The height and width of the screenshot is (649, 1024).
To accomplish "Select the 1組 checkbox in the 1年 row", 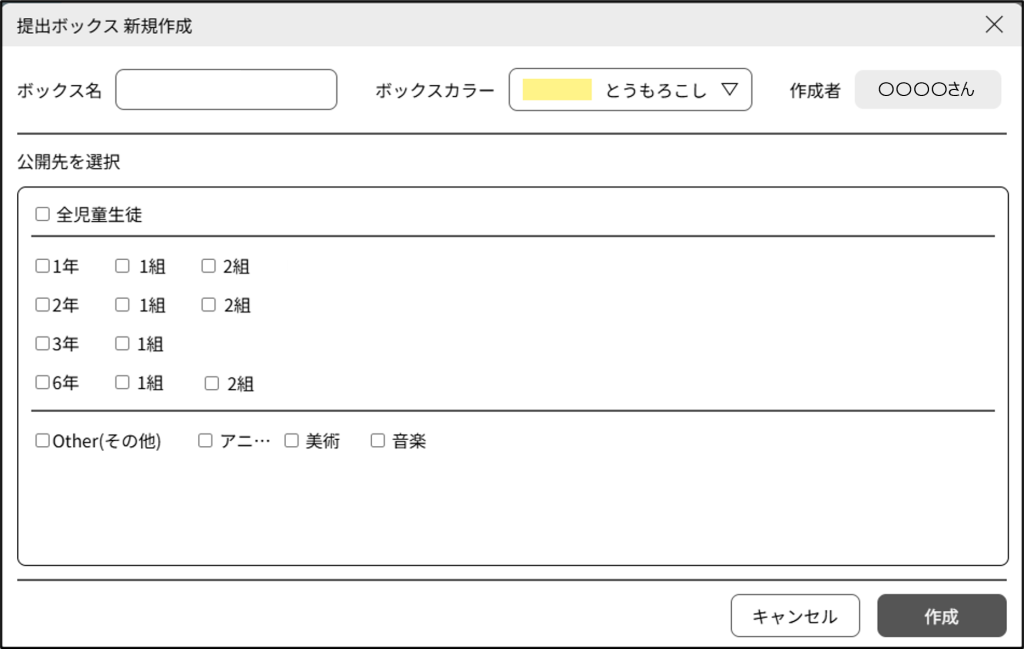I will 122,266.
